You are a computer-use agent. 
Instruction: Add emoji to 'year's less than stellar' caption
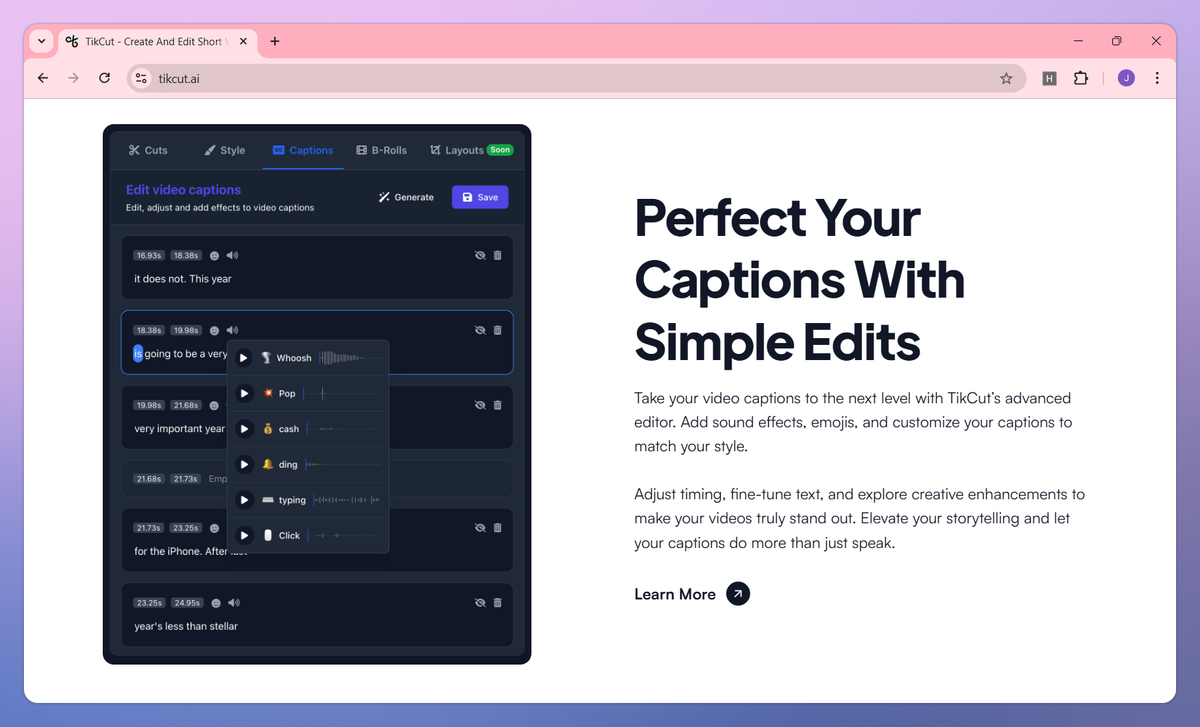pos(214,603)
